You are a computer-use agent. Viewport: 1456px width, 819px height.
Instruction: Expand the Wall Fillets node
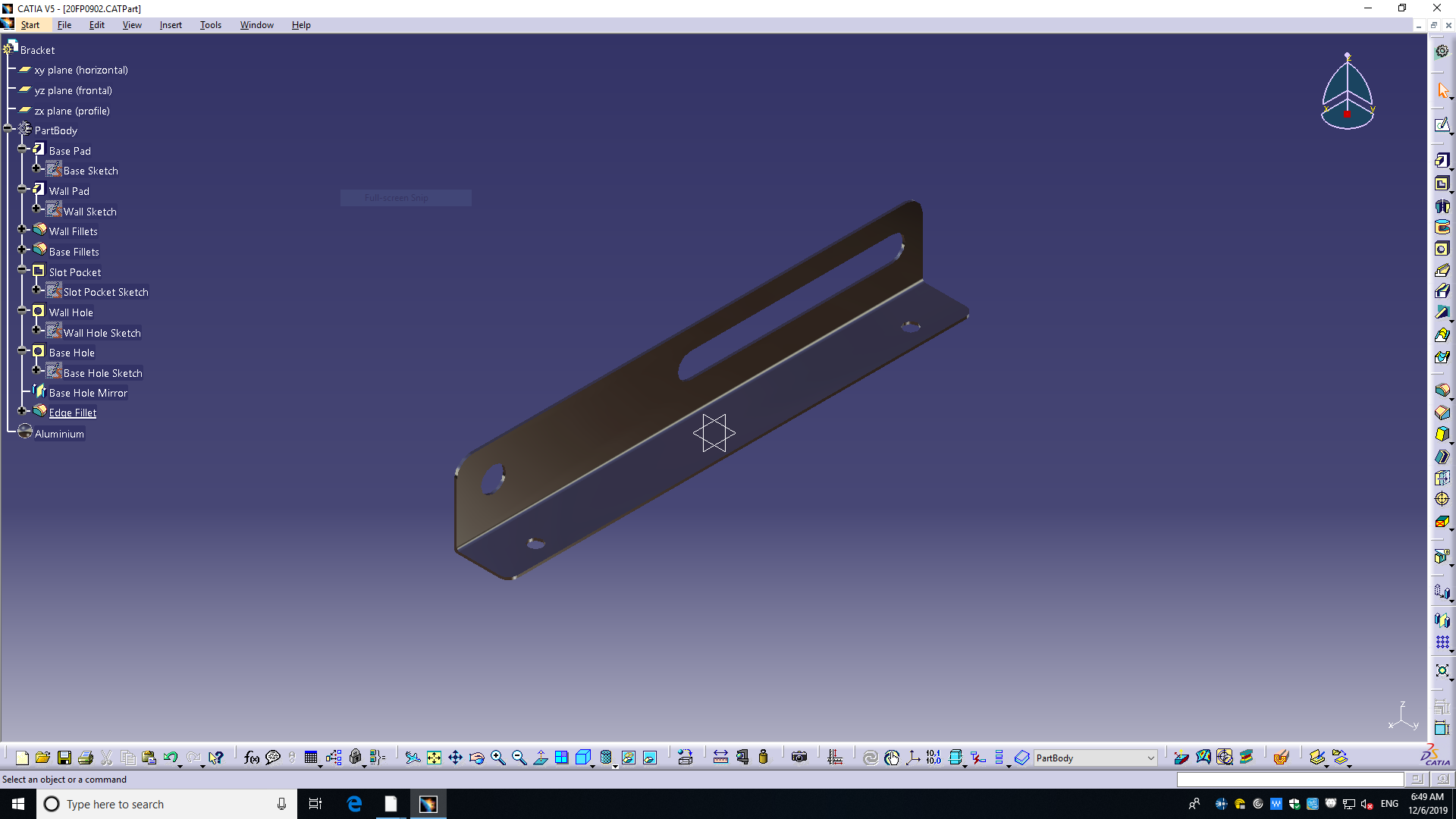click(22, 229)
